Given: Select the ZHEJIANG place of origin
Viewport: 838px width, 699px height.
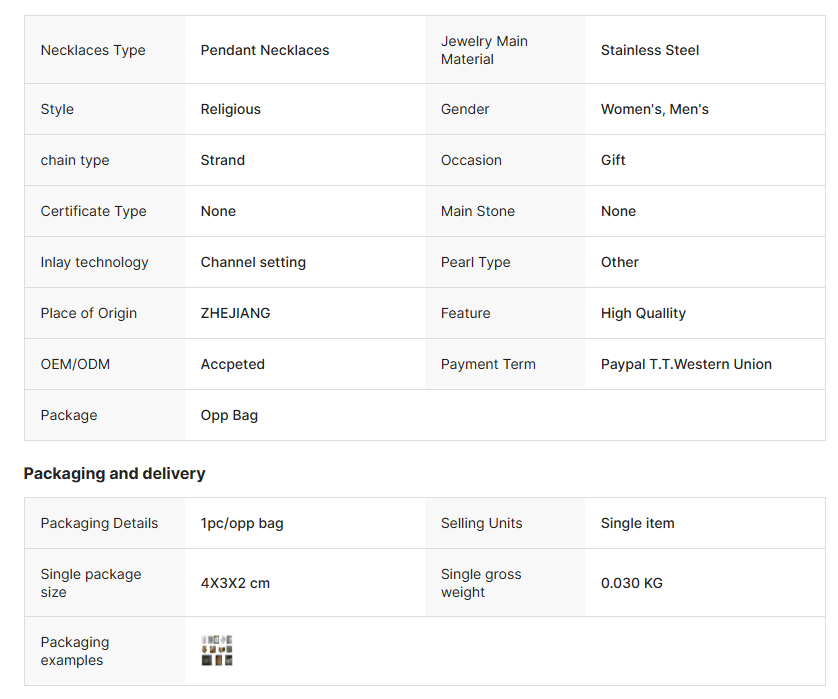Looking at the screenshot, I should click(235, 313).
